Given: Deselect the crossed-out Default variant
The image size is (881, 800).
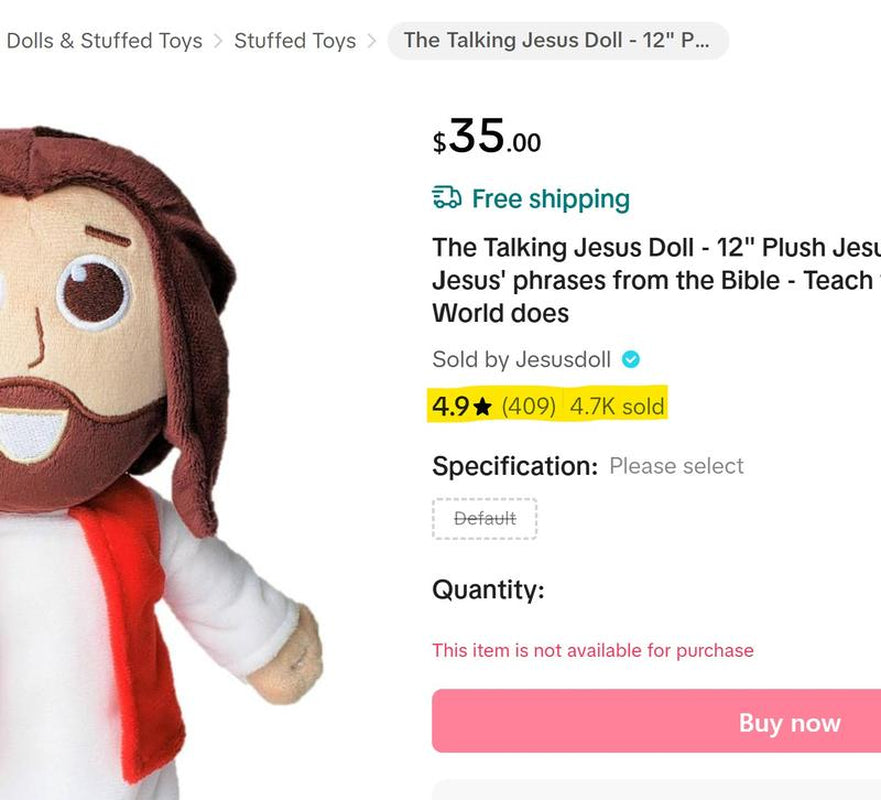Looking at the screenshot, I should coord(484,518).
